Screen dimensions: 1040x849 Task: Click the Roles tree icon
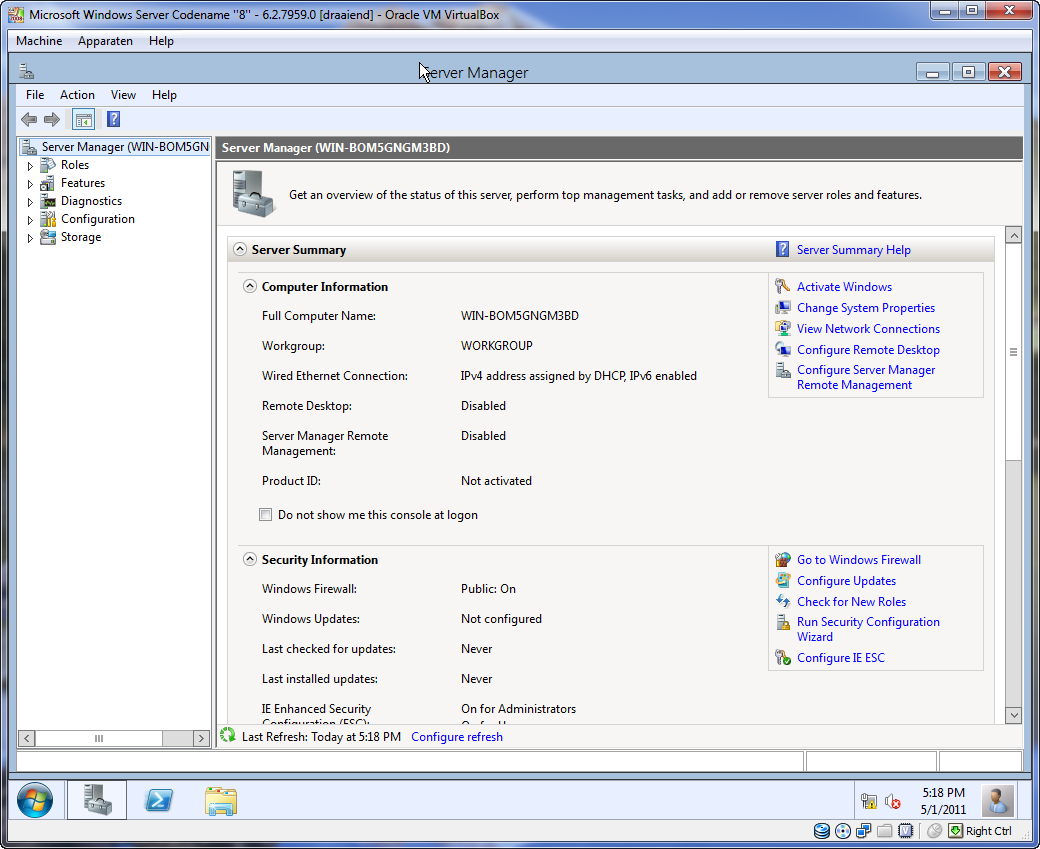(x=48, y=165)
